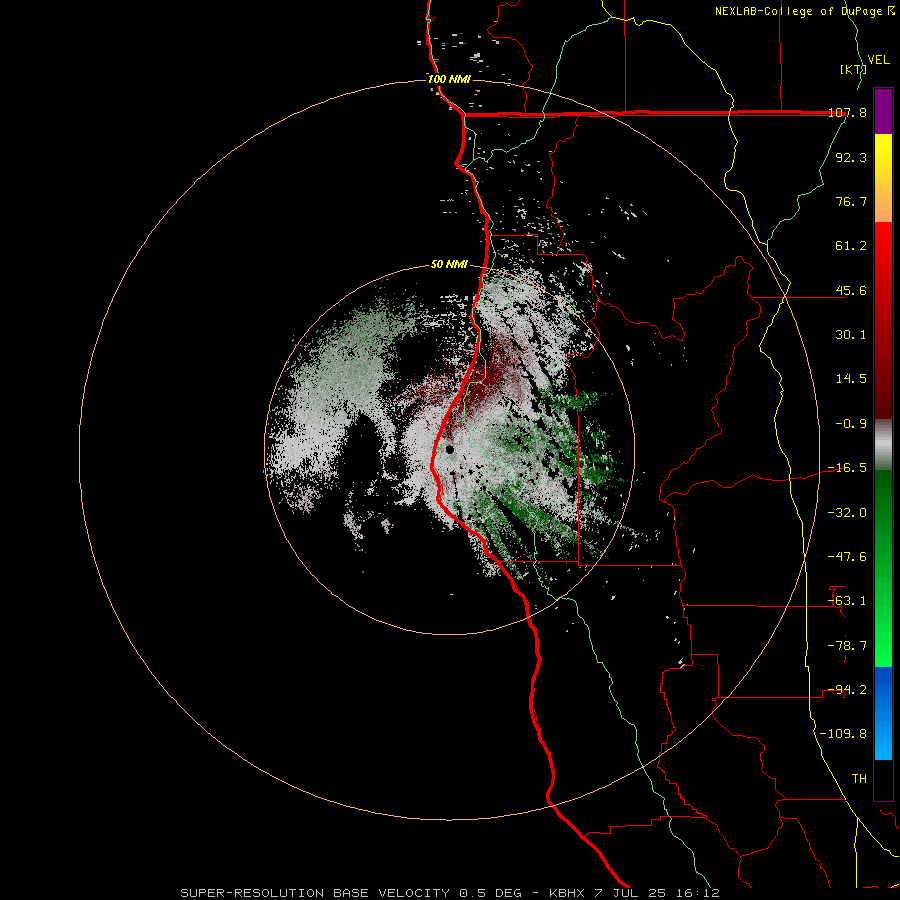
Task: Click the TH label on the scale
Action: click(x=859, y=779)
